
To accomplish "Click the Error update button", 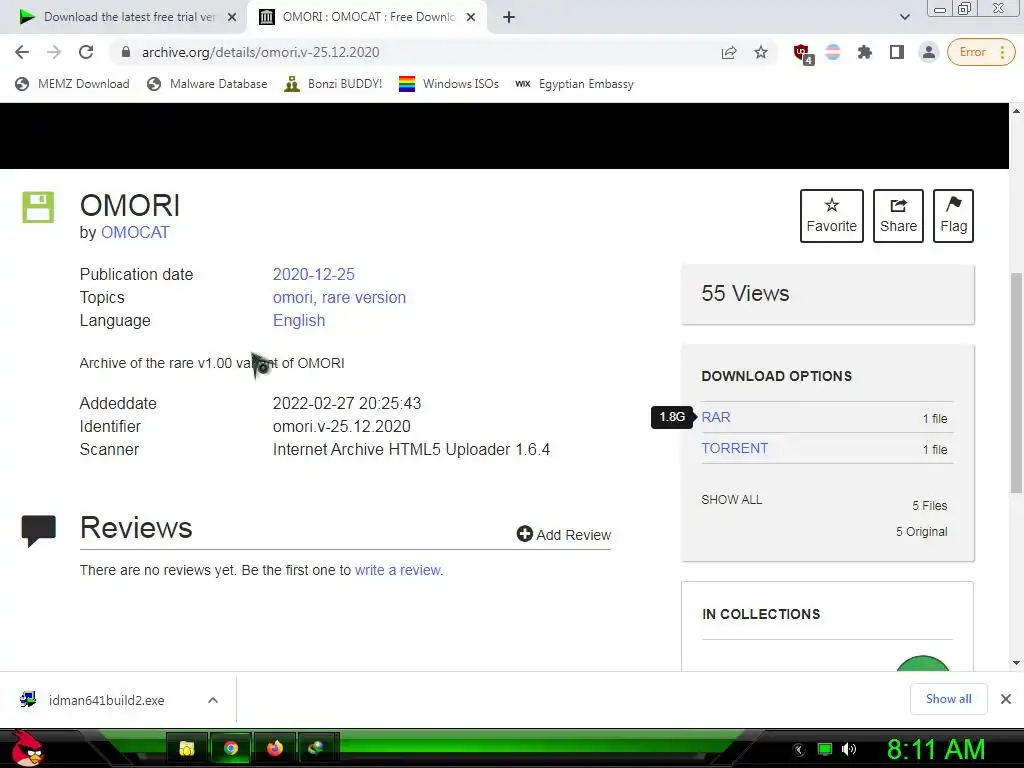I will (x=982, y=52).
